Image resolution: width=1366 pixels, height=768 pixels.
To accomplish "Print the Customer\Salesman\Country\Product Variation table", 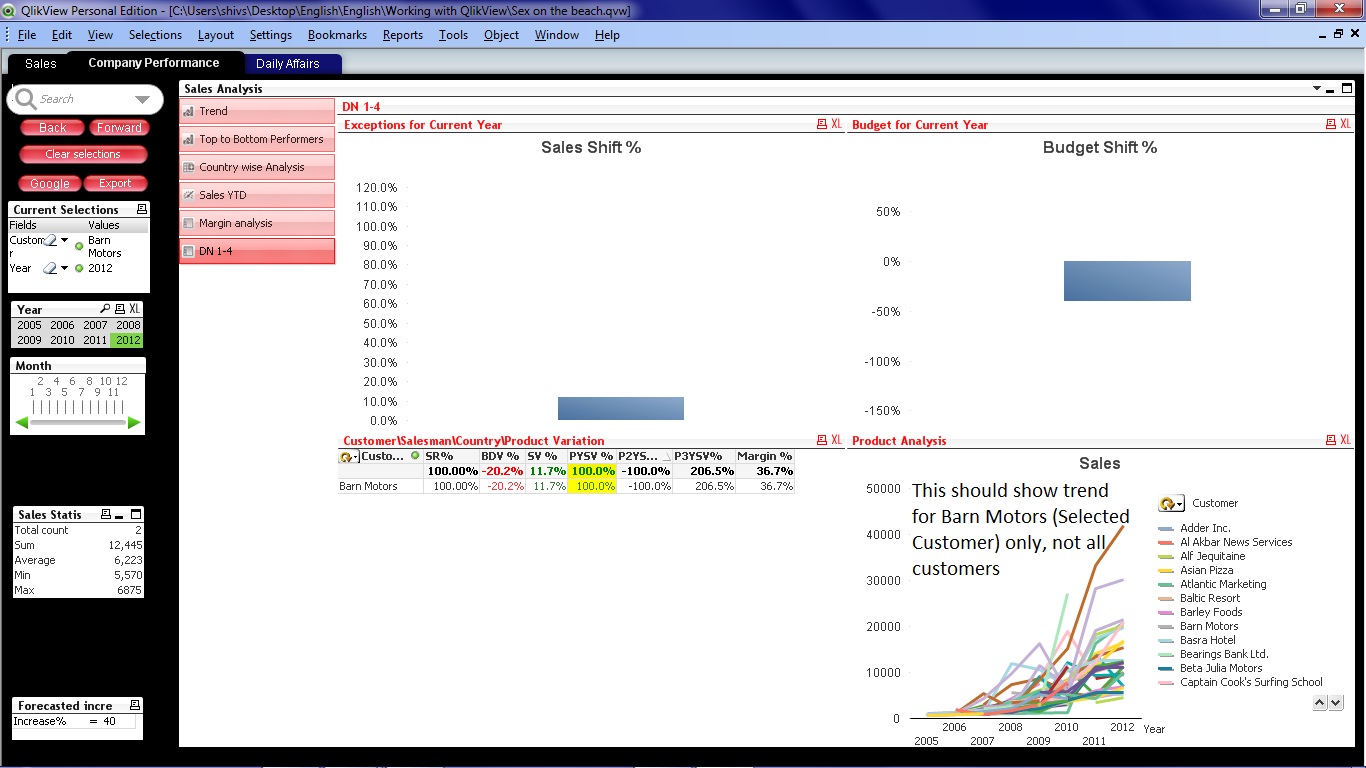I will [x=822, y=440].
